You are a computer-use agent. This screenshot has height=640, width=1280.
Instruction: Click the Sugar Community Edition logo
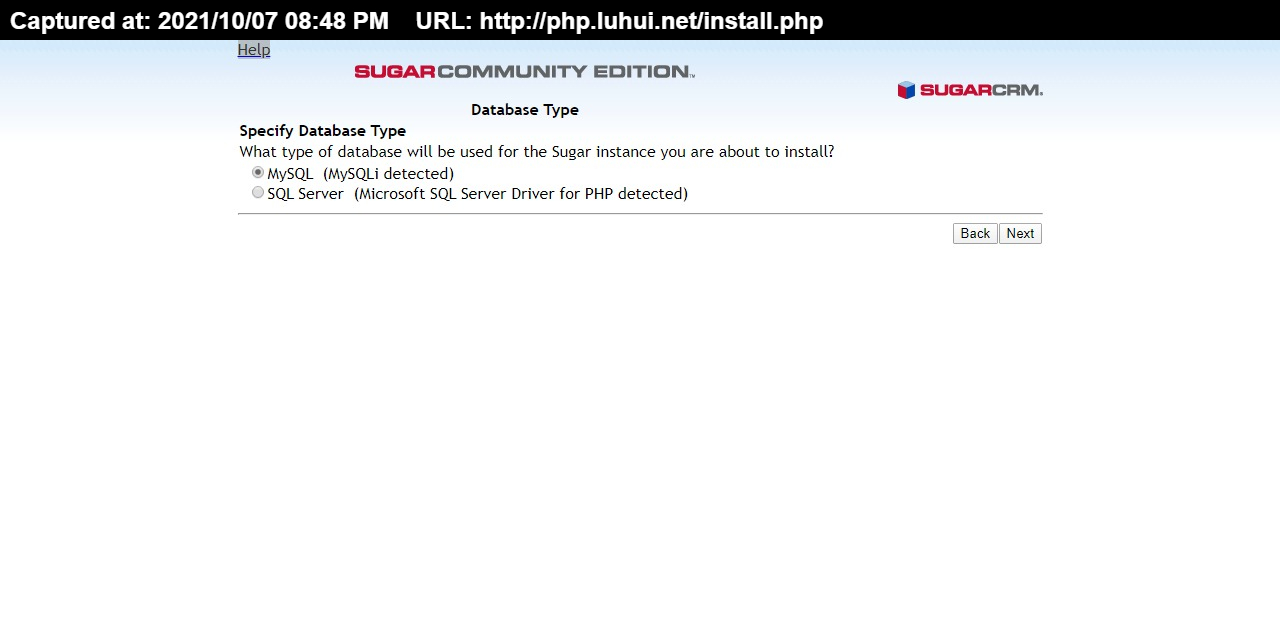coord(524,71)
